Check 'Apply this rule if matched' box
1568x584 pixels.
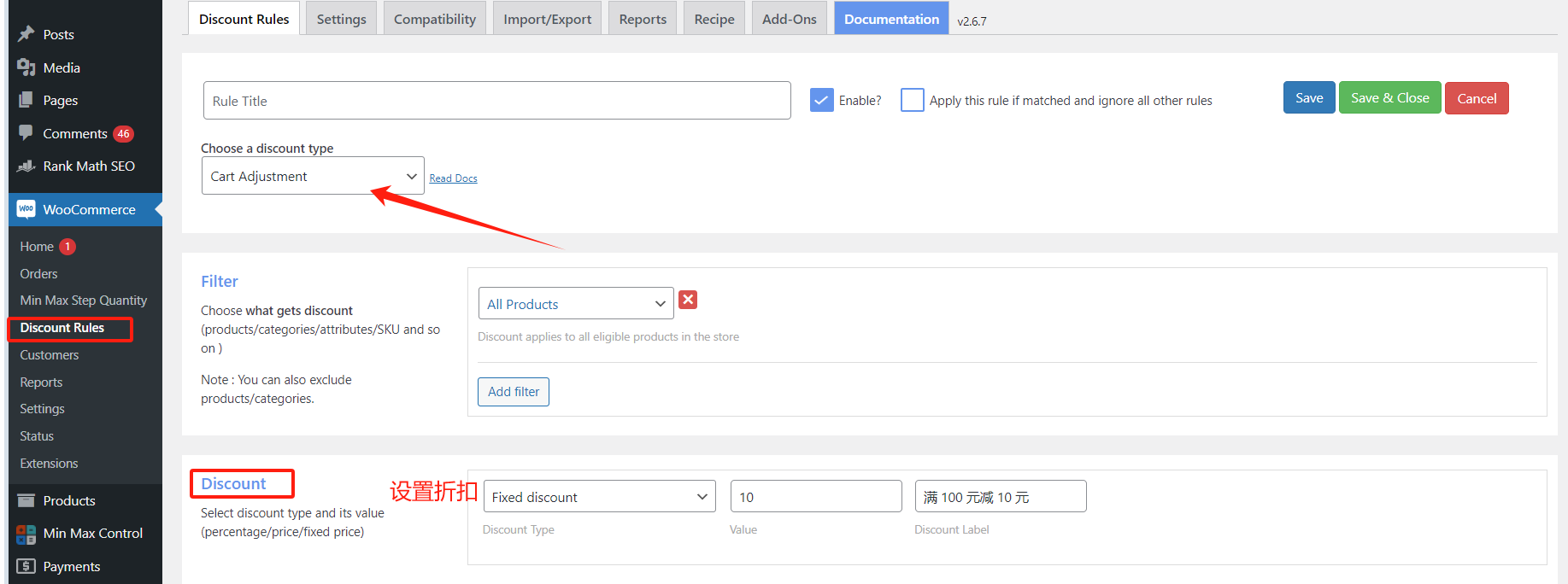pos(912,101)
